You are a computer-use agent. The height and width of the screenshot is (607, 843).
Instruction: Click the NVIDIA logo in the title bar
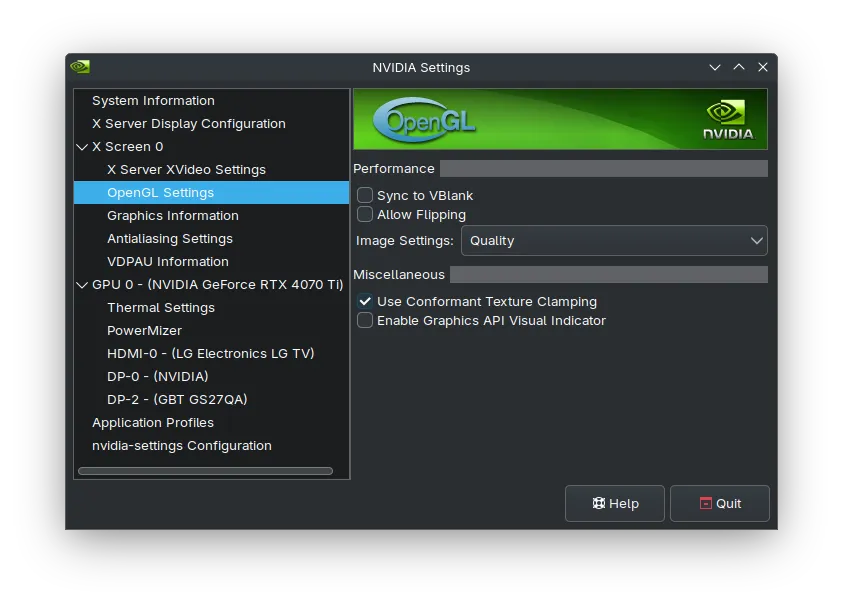coord(79,67)
